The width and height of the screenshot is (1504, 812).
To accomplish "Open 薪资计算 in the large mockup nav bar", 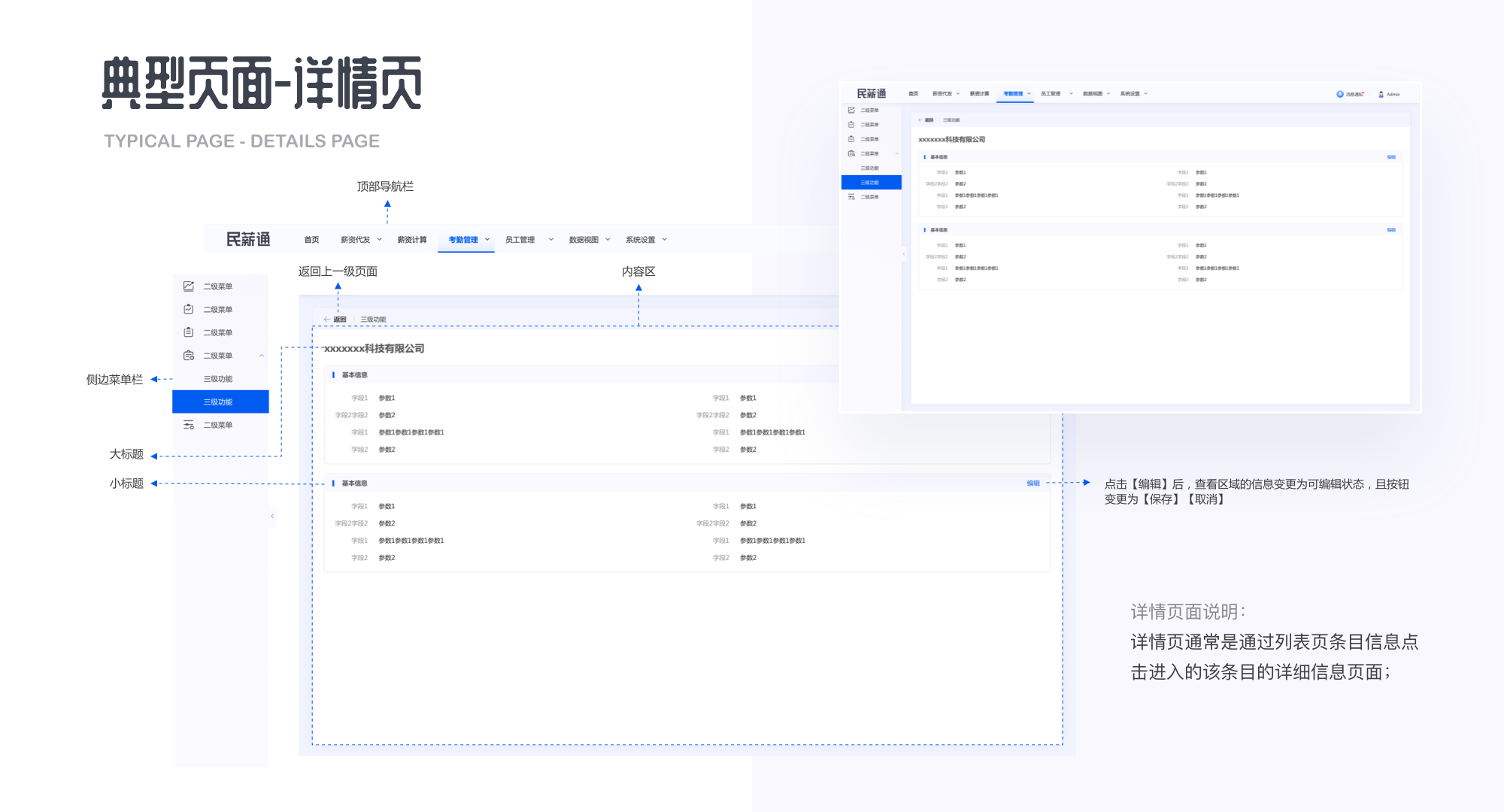I will click(x=412, y=240).
